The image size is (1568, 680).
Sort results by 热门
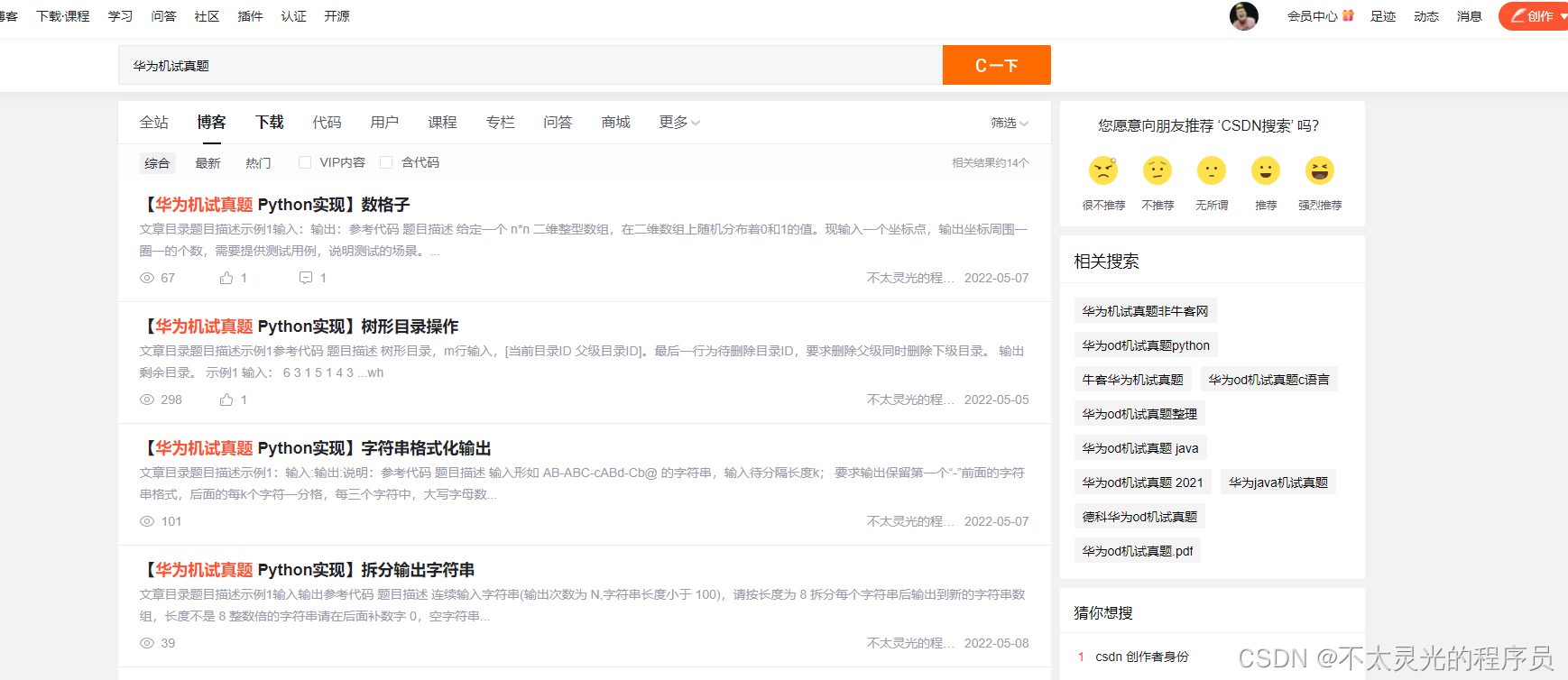(258, 163)
